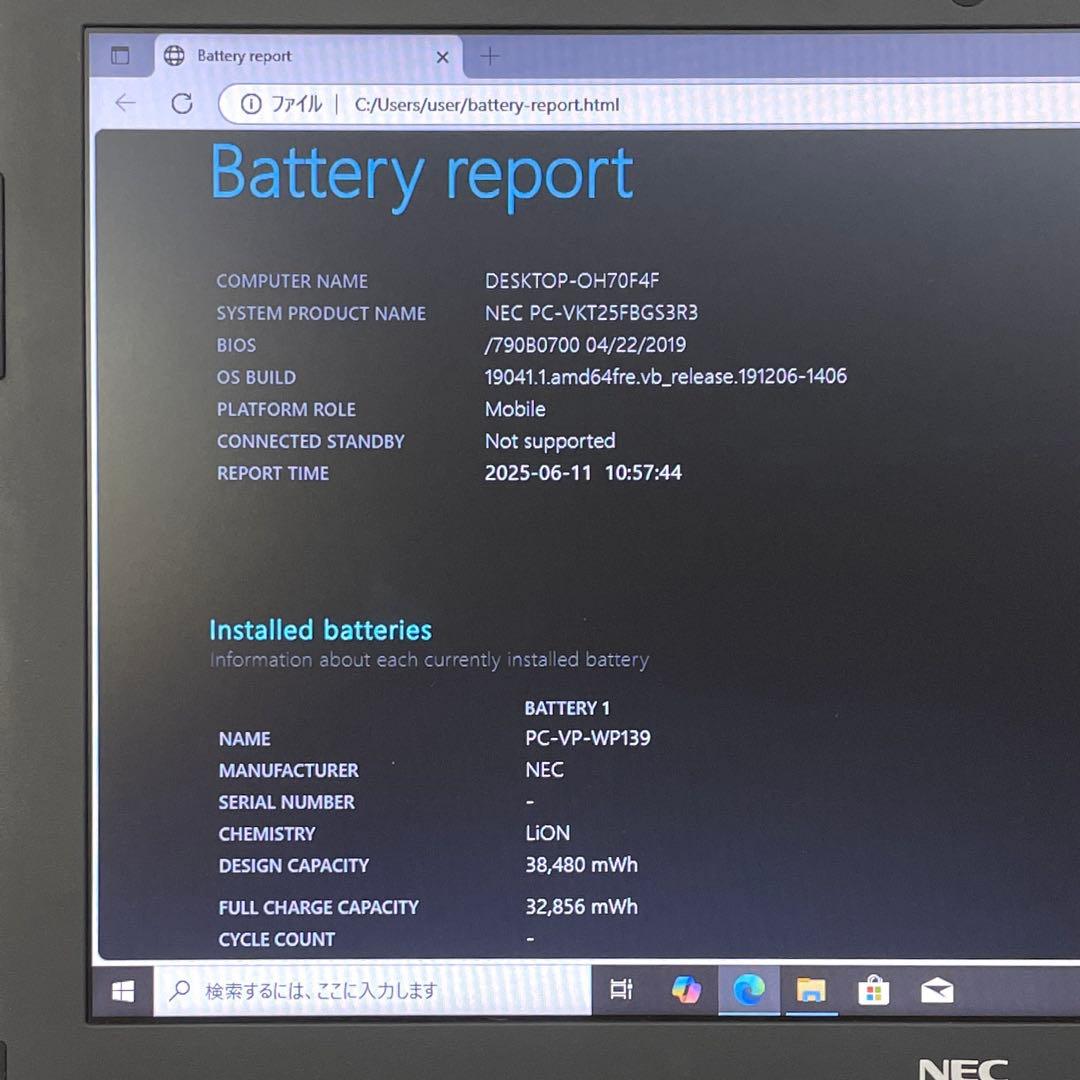Click the Installed batteries section heading

[320, 630]
